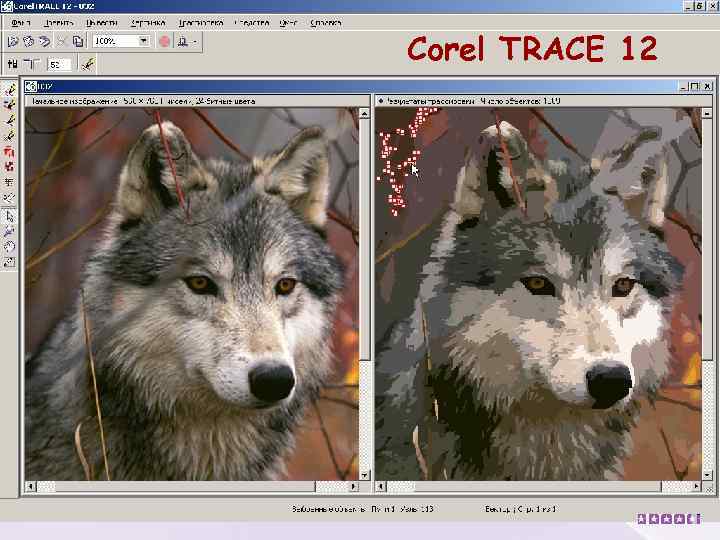This screenshot has height=540, width=720.
Task: Click the first icon on the property bar
Action: point(12,64)
